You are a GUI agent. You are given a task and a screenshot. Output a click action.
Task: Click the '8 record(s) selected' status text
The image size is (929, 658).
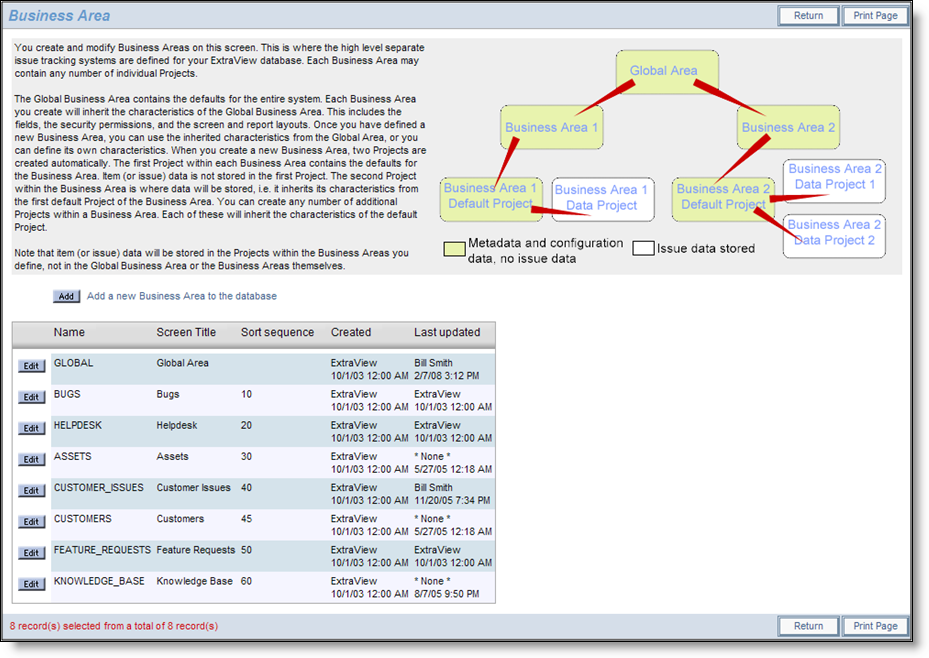(x=114, y=626)
